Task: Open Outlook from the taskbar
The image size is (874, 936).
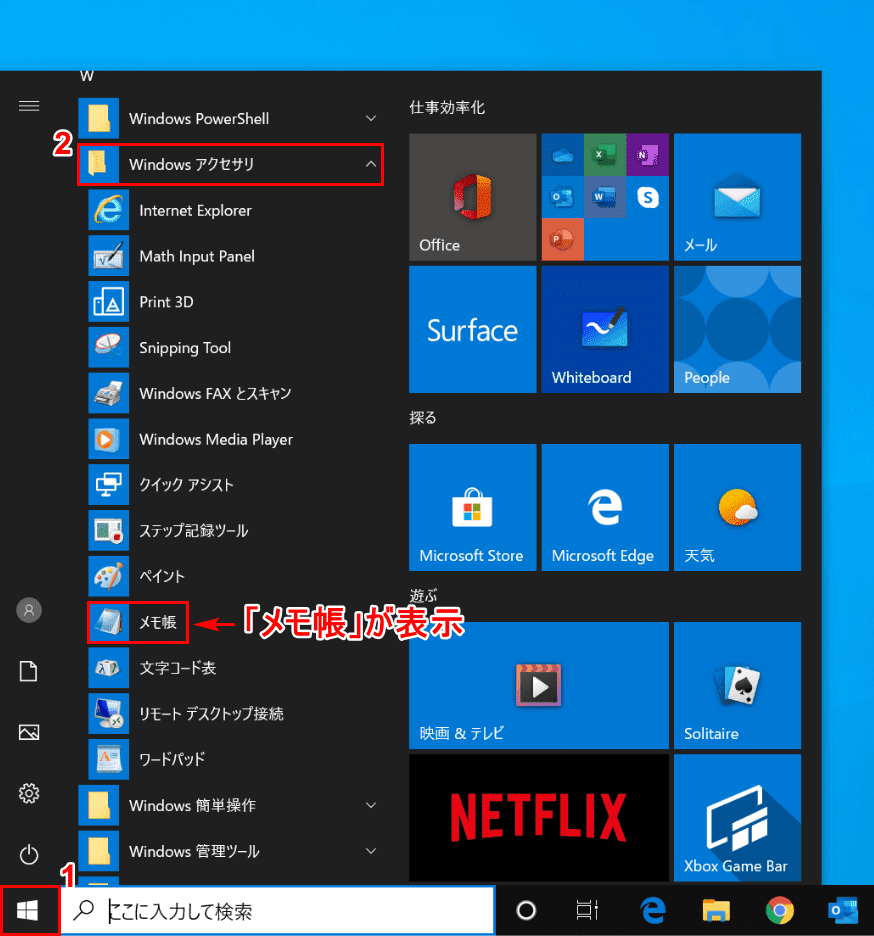Action: [x=843, y=910]
